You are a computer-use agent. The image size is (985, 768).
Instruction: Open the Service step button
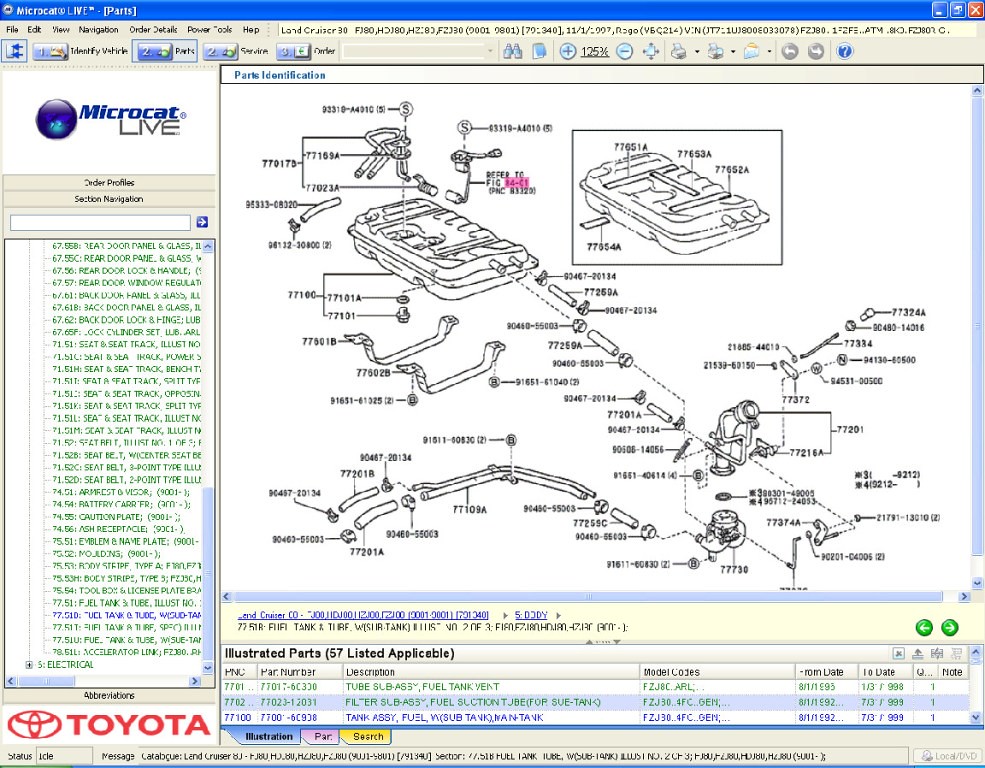[x=237, y=51]
